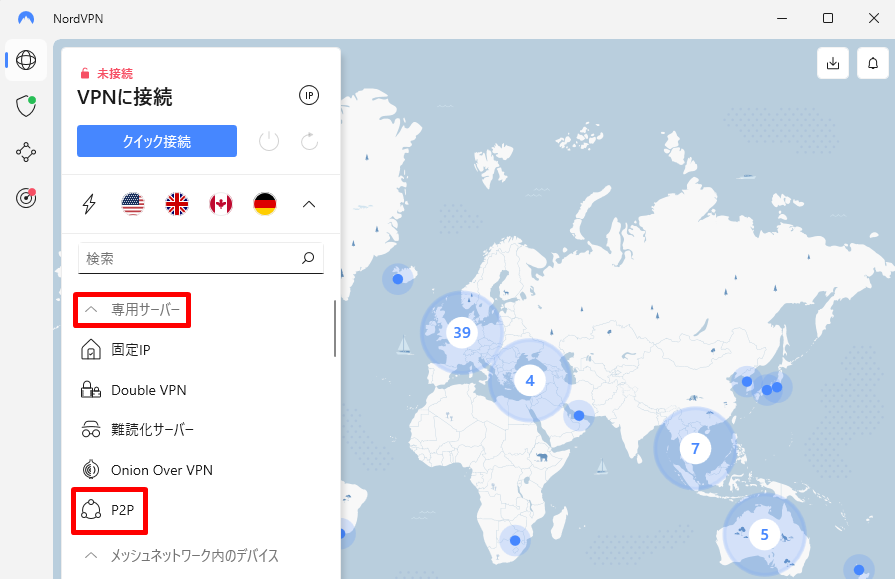The height and width of the screenshot is (579, 895).
Task: Select the Canada flag shortcut
Action: (x=221, y=204)
